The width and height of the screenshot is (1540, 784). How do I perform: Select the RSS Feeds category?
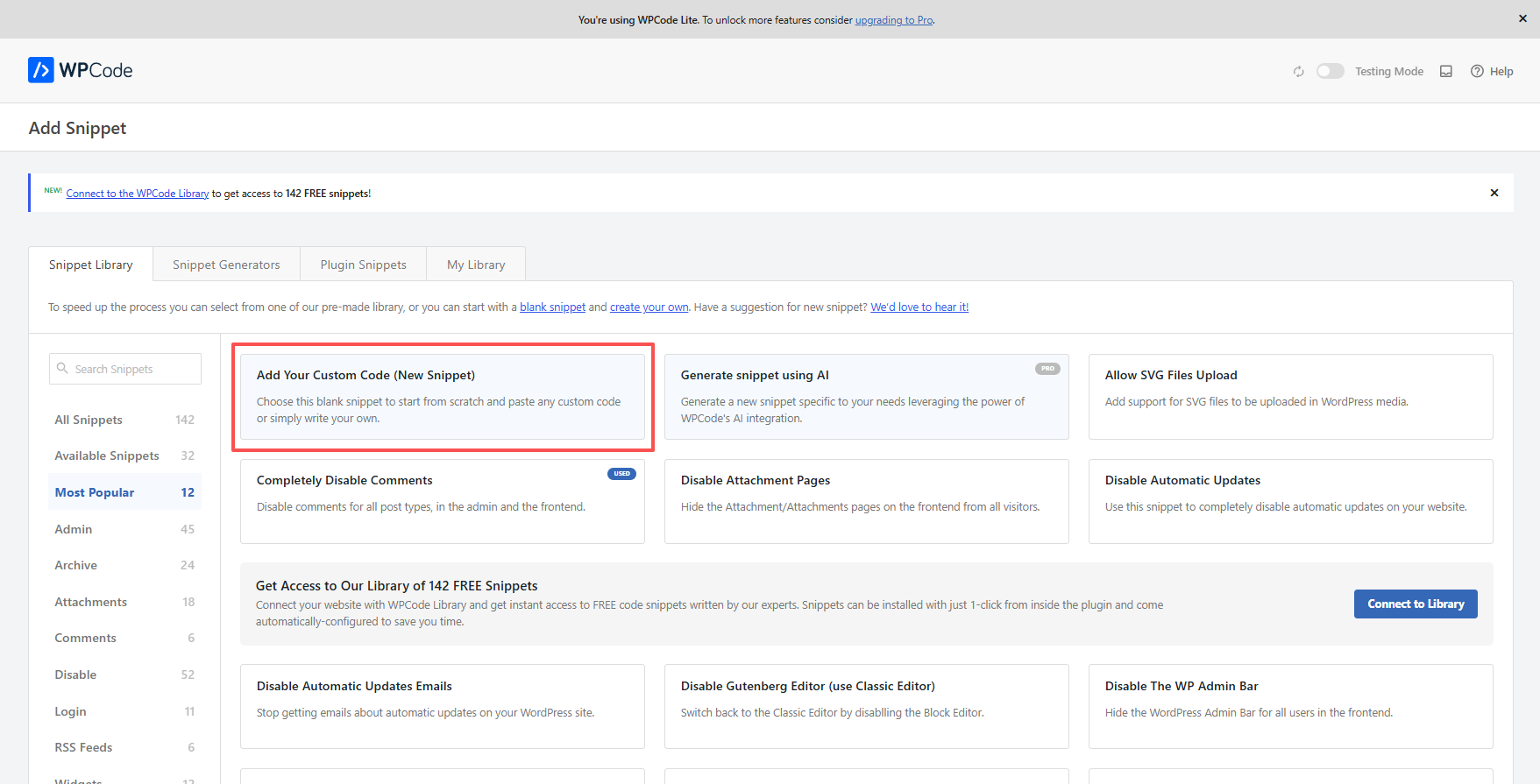[x=124, y=747]
